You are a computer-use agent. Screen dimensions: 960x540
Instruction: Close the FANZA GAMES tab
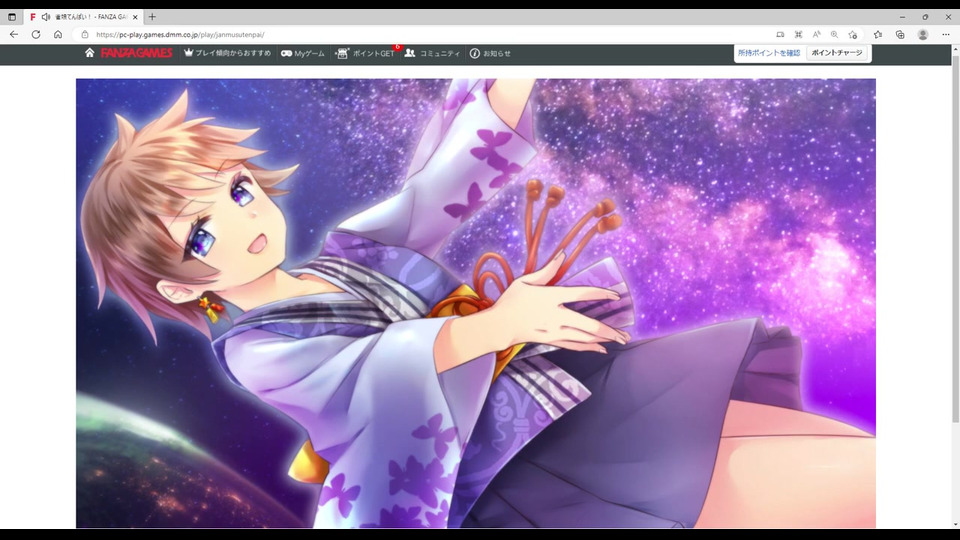click(135, 17)
